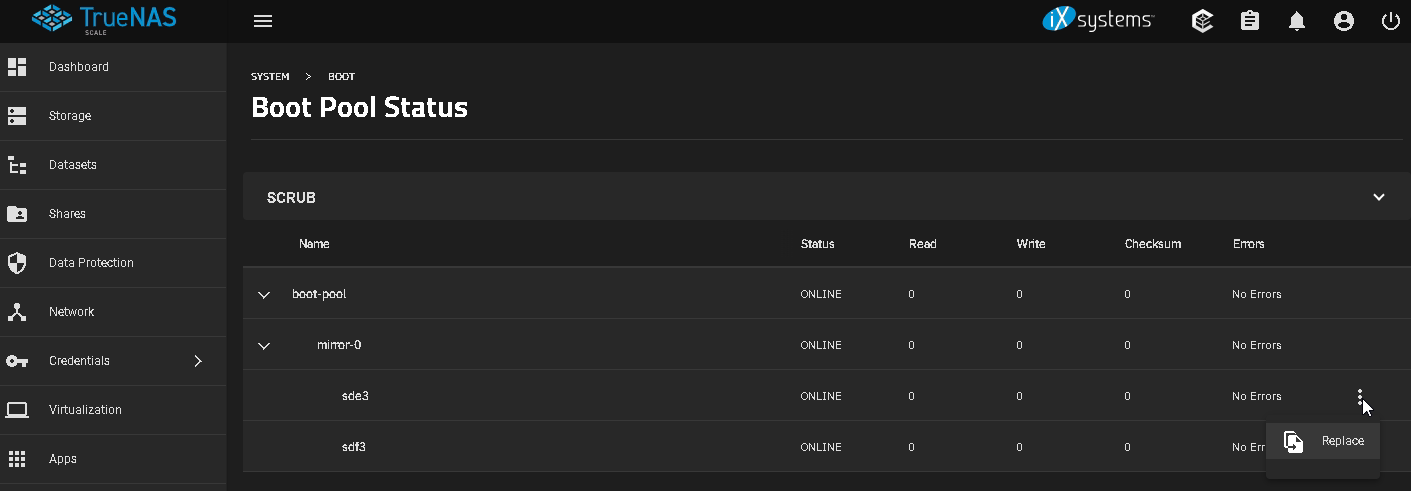Click the Network topology icon
Image resolution: width=1411 pixels, height=491 pixels.
pos(17,312)
